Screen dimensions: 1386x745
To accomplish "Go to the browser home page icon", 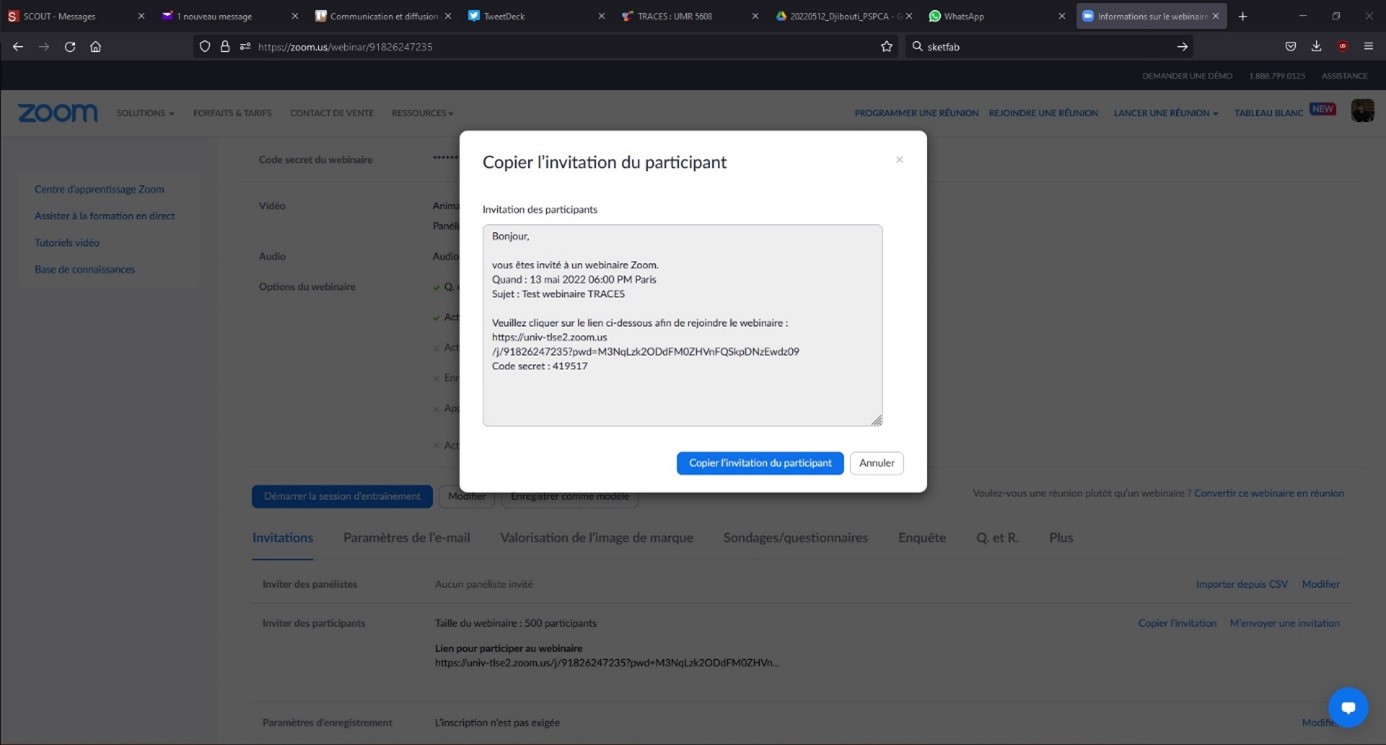I will coord(96,47).
